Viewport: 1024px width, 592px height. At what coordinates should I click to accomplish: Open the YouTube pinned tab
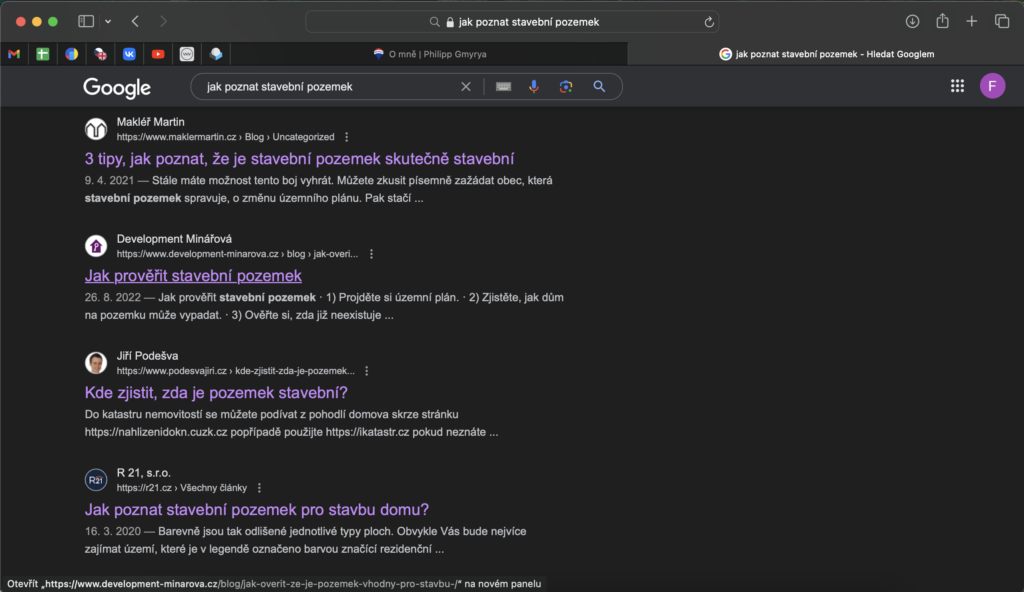coord(158,54)
